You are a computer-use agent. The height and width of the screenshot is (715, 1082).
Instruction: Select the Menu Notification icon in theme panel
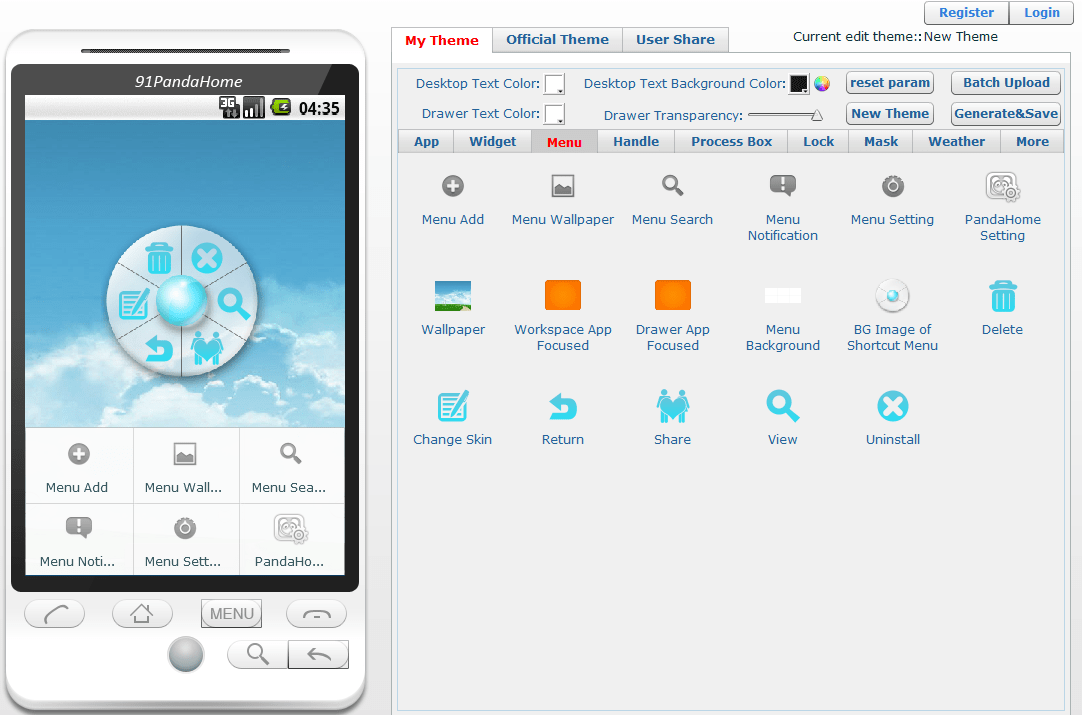(783, 185)
